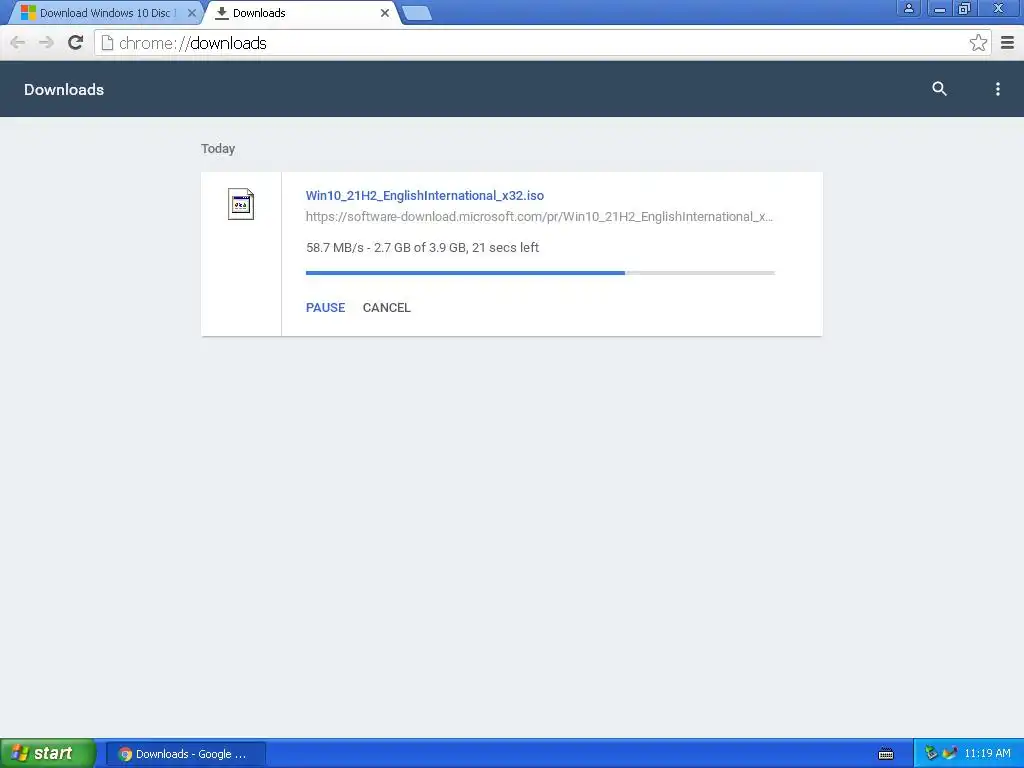Click the tray icon left of the clock
The width and height of the screenshot is (1024, 768).
tap(950, 753)
